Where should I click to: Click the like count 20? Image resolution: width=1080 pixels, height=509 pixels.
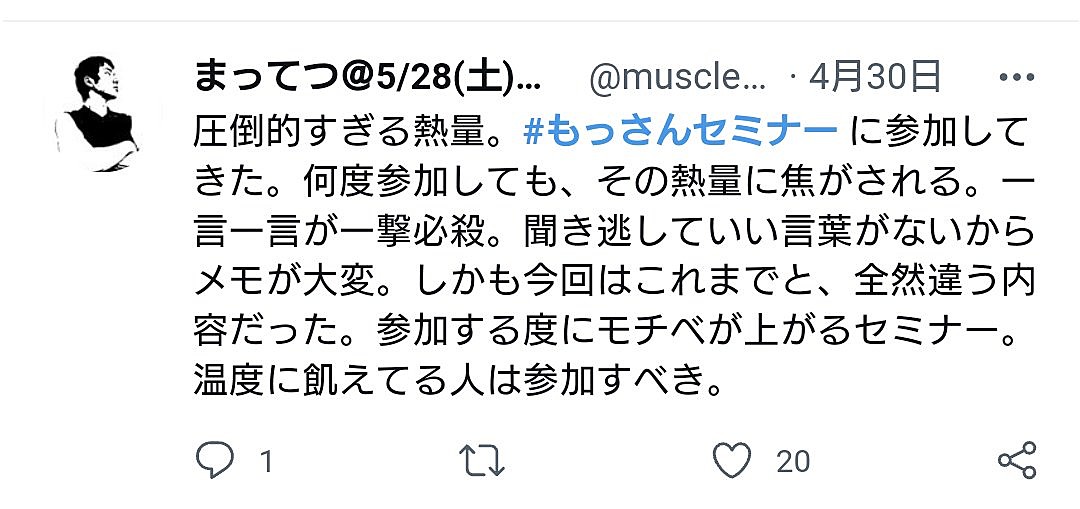coord(793,461)
